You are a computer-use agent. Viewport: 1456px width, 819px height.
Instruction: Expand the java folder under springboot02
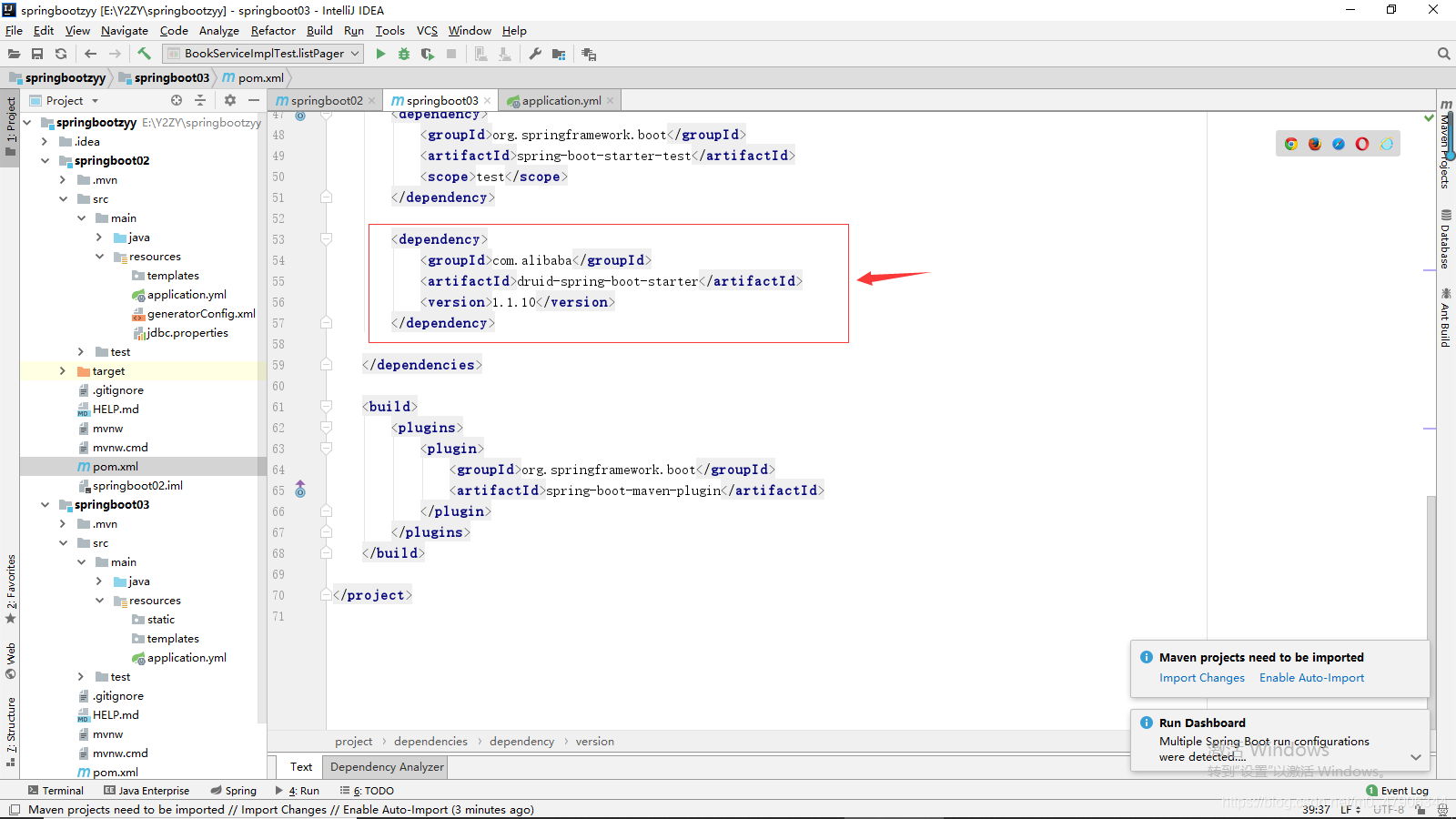[x=99, y=238]
